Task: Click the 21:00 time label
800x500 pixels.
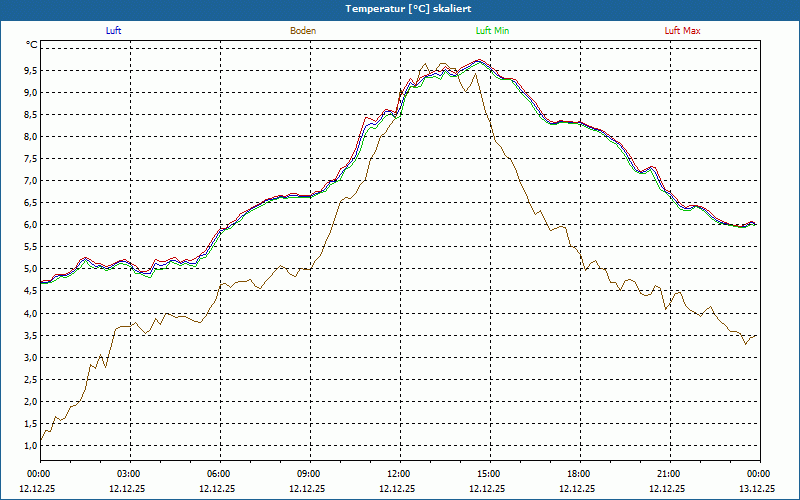Action: (x=670, y=474)
